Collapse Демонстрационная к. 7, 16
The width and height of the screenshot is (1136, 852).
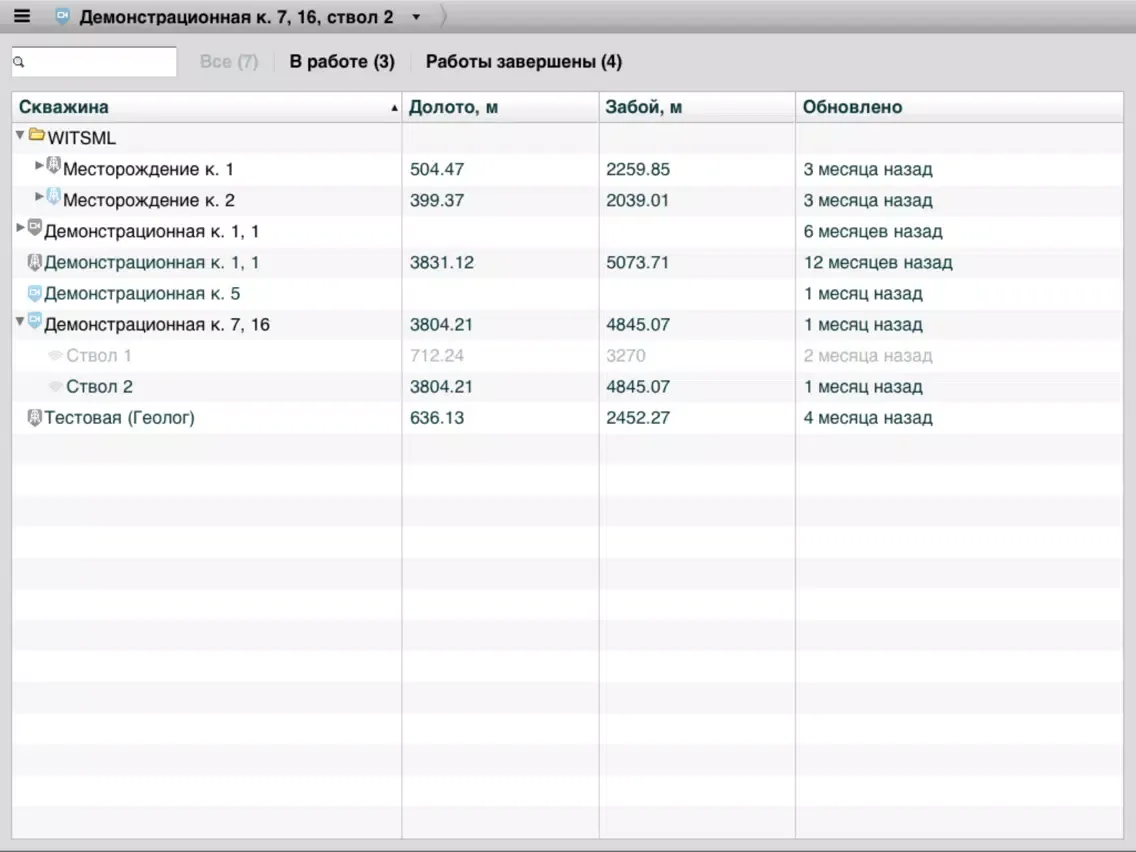point(20,321)
